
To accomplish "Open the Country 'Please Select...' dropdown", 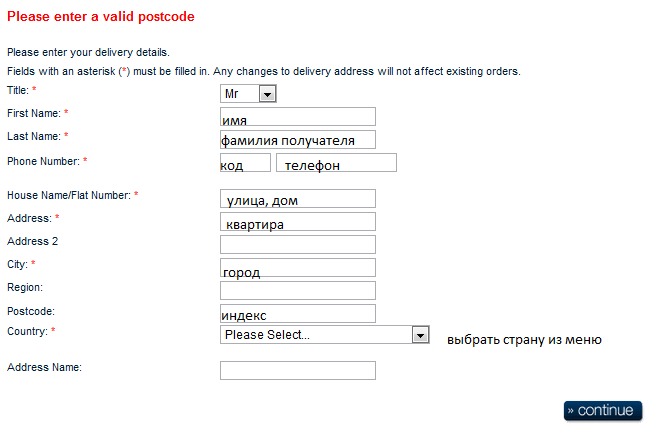I will [x=315, y=335].
